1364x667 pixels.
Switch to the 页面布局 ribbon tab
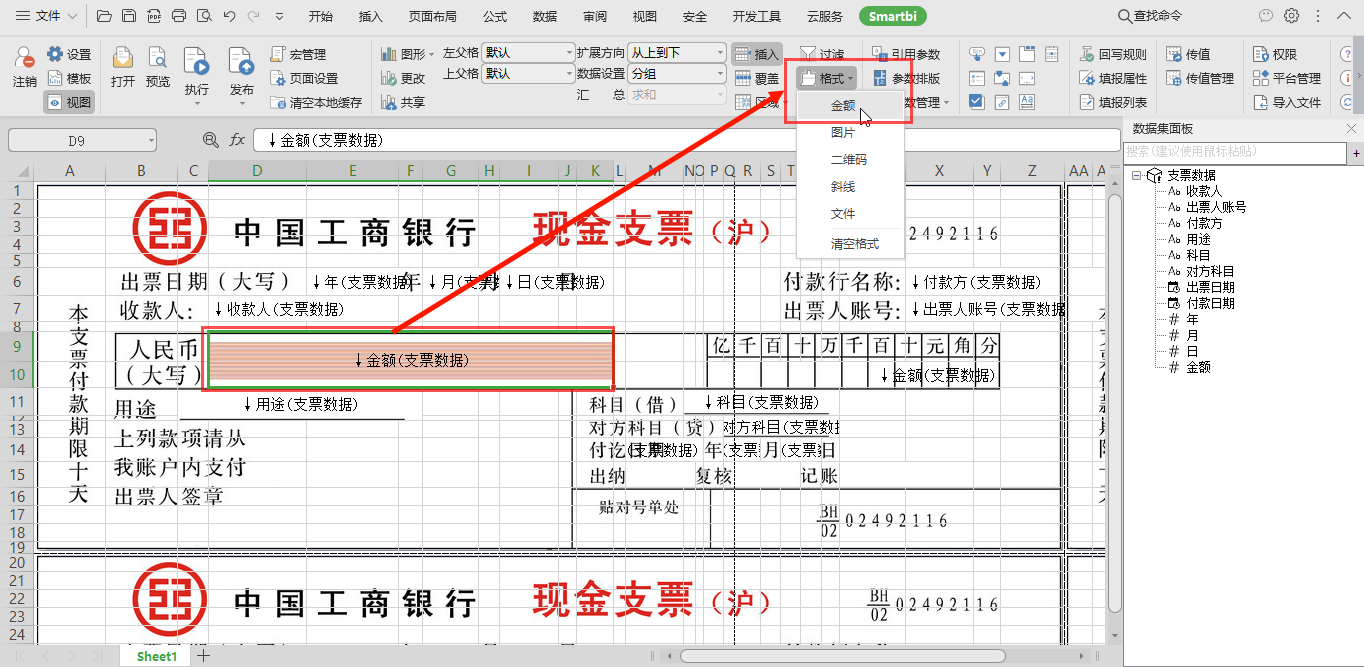[x=433, y=16]
